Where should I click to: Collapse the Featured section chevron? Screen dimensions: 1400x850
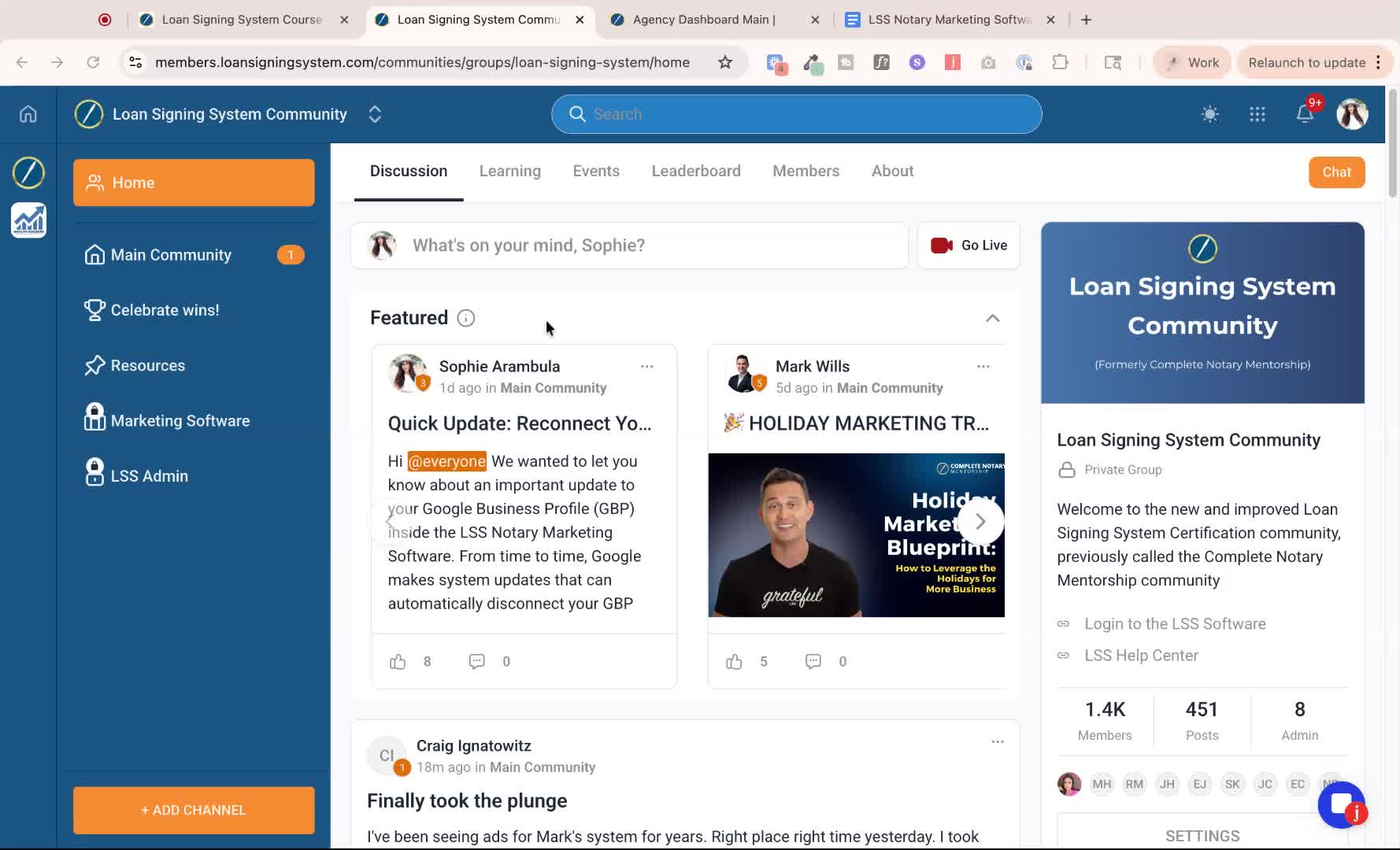point(992,318)
